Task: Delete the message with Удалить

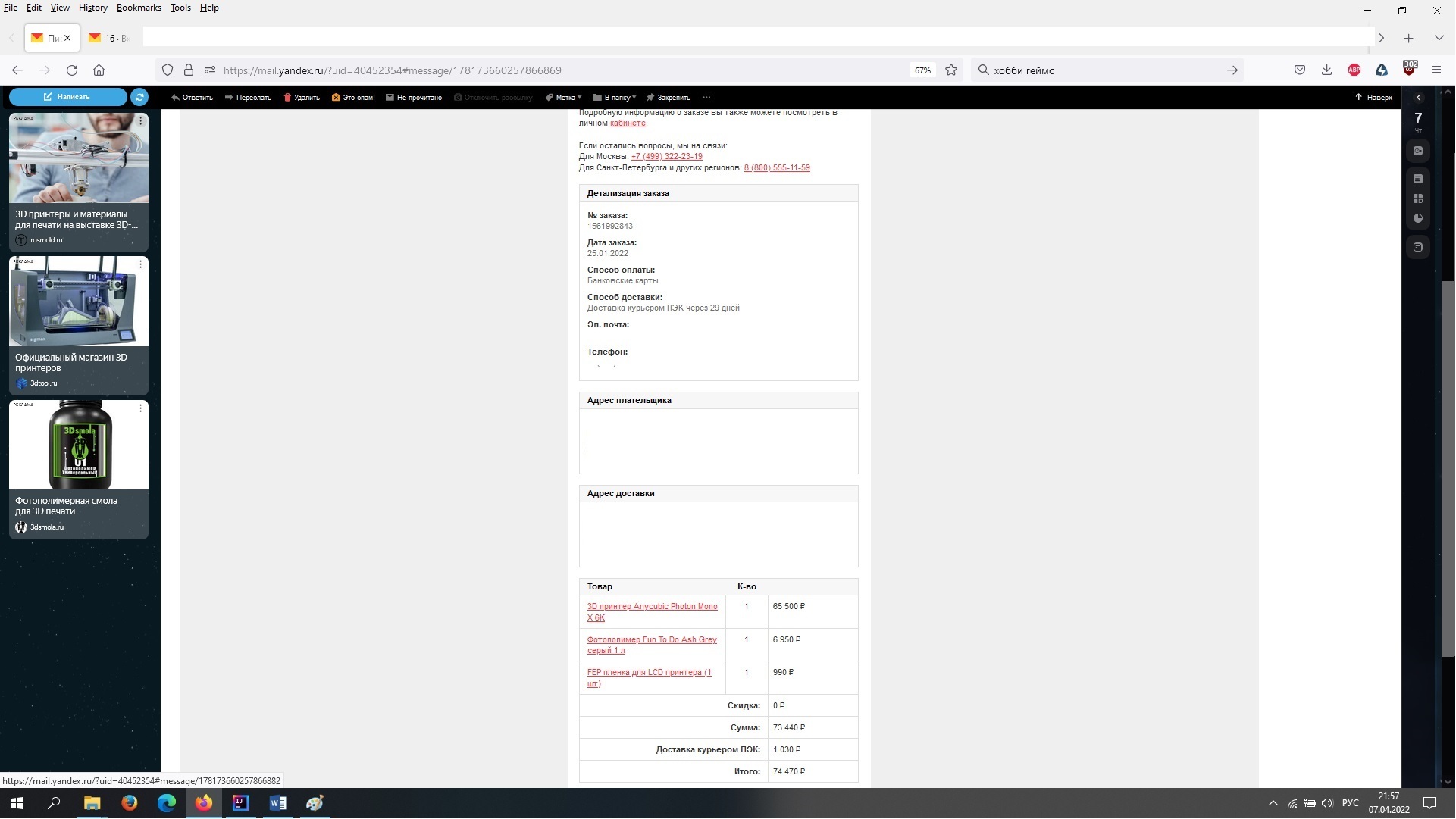Action: [x=302, y=97]
